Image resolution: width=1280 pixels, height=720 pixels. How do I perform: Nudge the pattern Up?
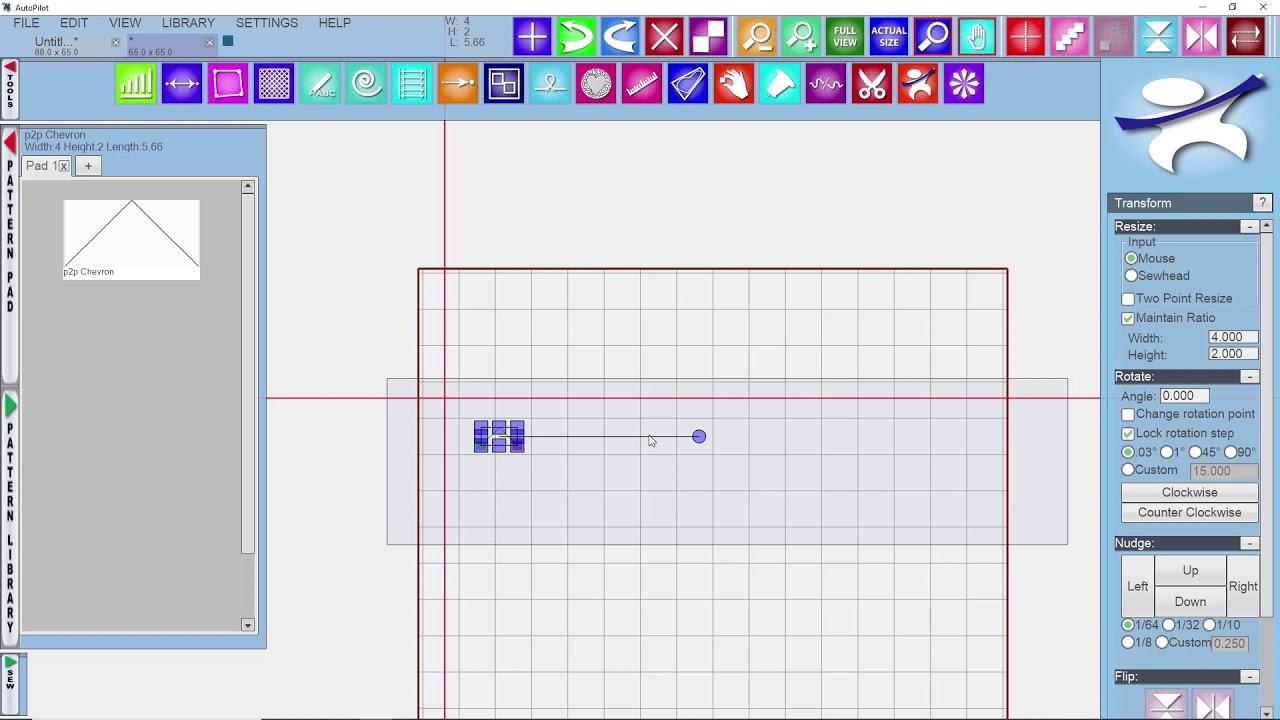(1190, 571)
